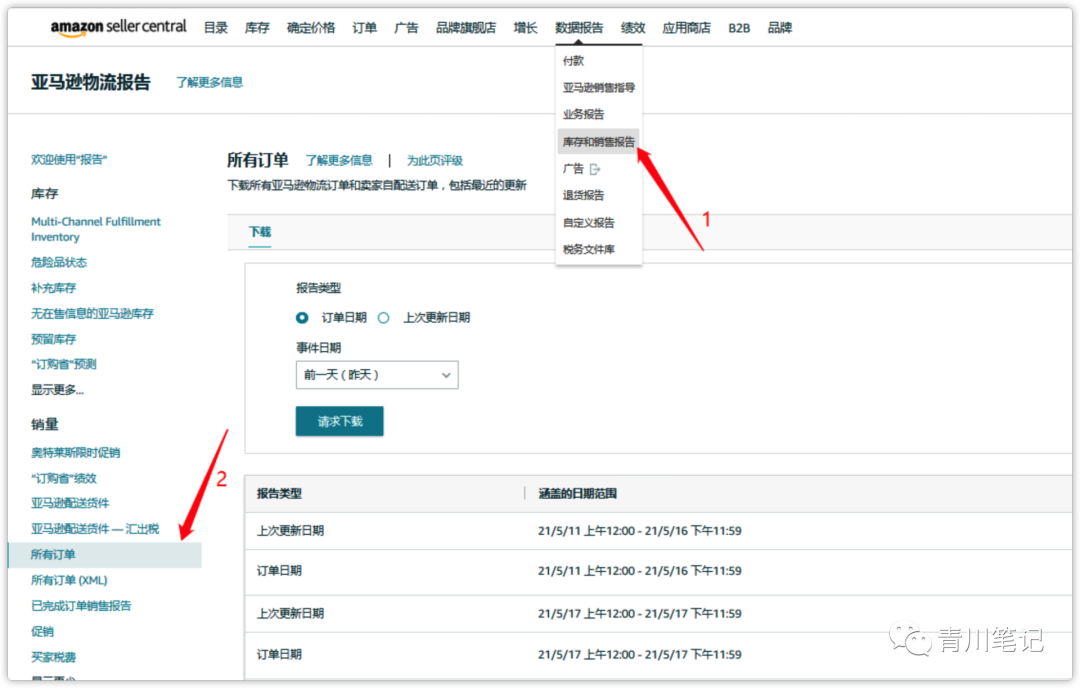Image resolution: width=1080 pixels, height=688 pixels.
Task: Switch to the 下载 tab
Action: coord(260,231)
